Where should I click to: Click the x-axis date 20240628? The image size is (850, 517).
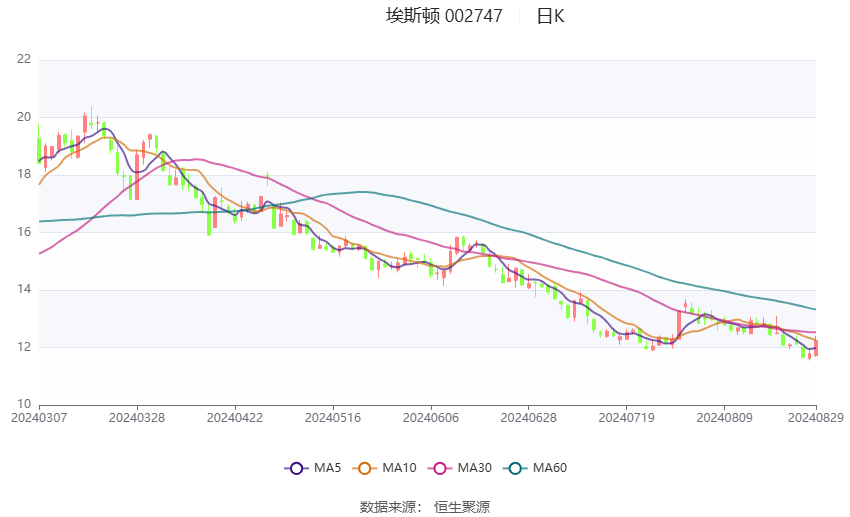(x=529, y=418)
